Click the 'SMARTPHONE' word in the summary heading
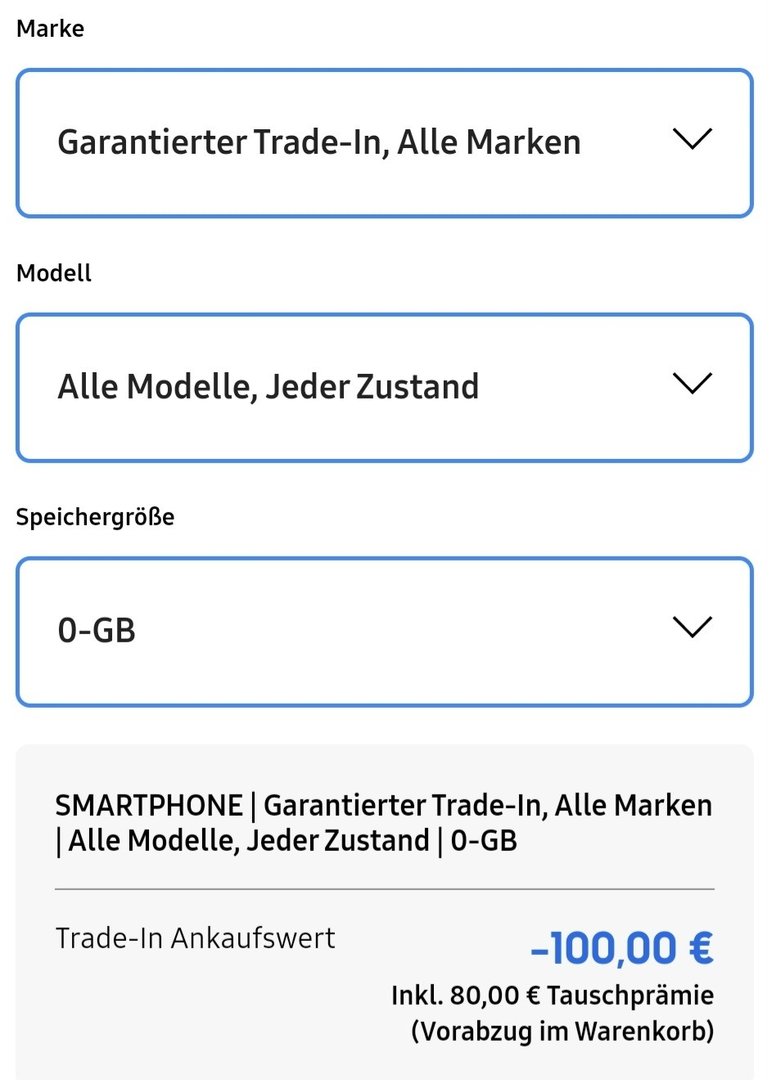The width and height of the screenshot is (772, 1080). point(149,805)
